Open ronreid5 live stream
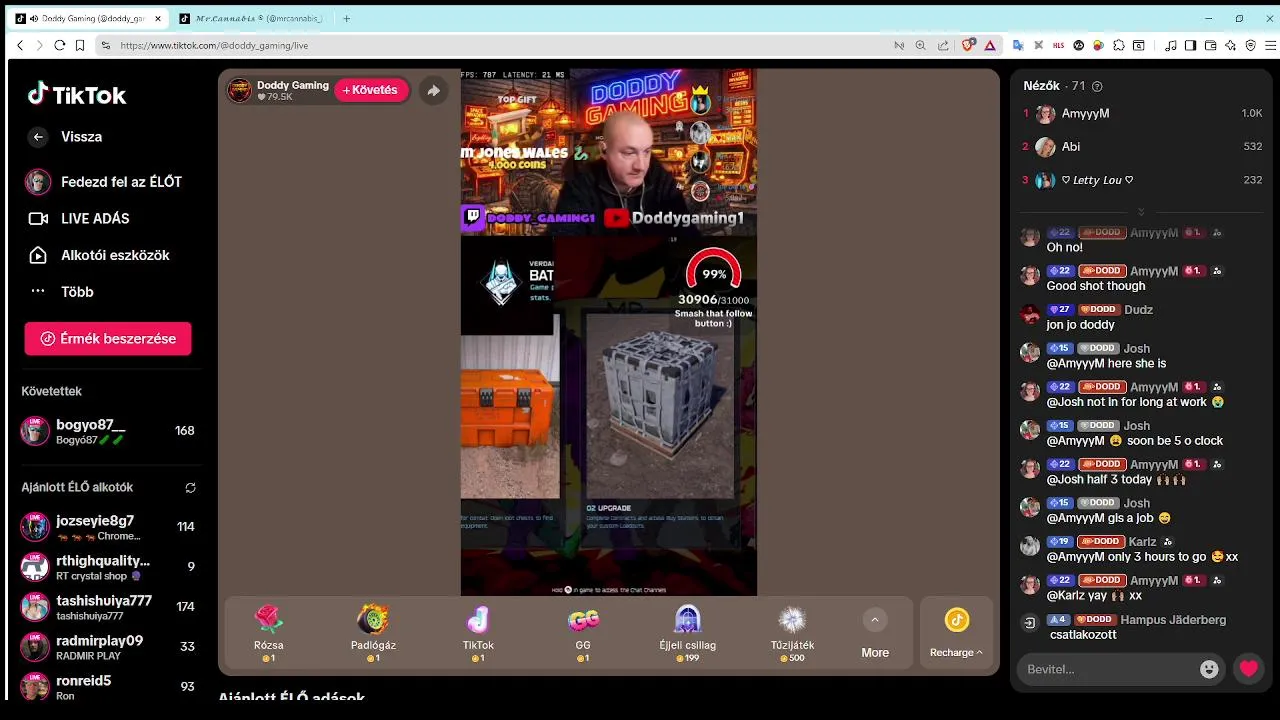The image size is (1280, 720). pyautogui.click(x=108, y=686)
